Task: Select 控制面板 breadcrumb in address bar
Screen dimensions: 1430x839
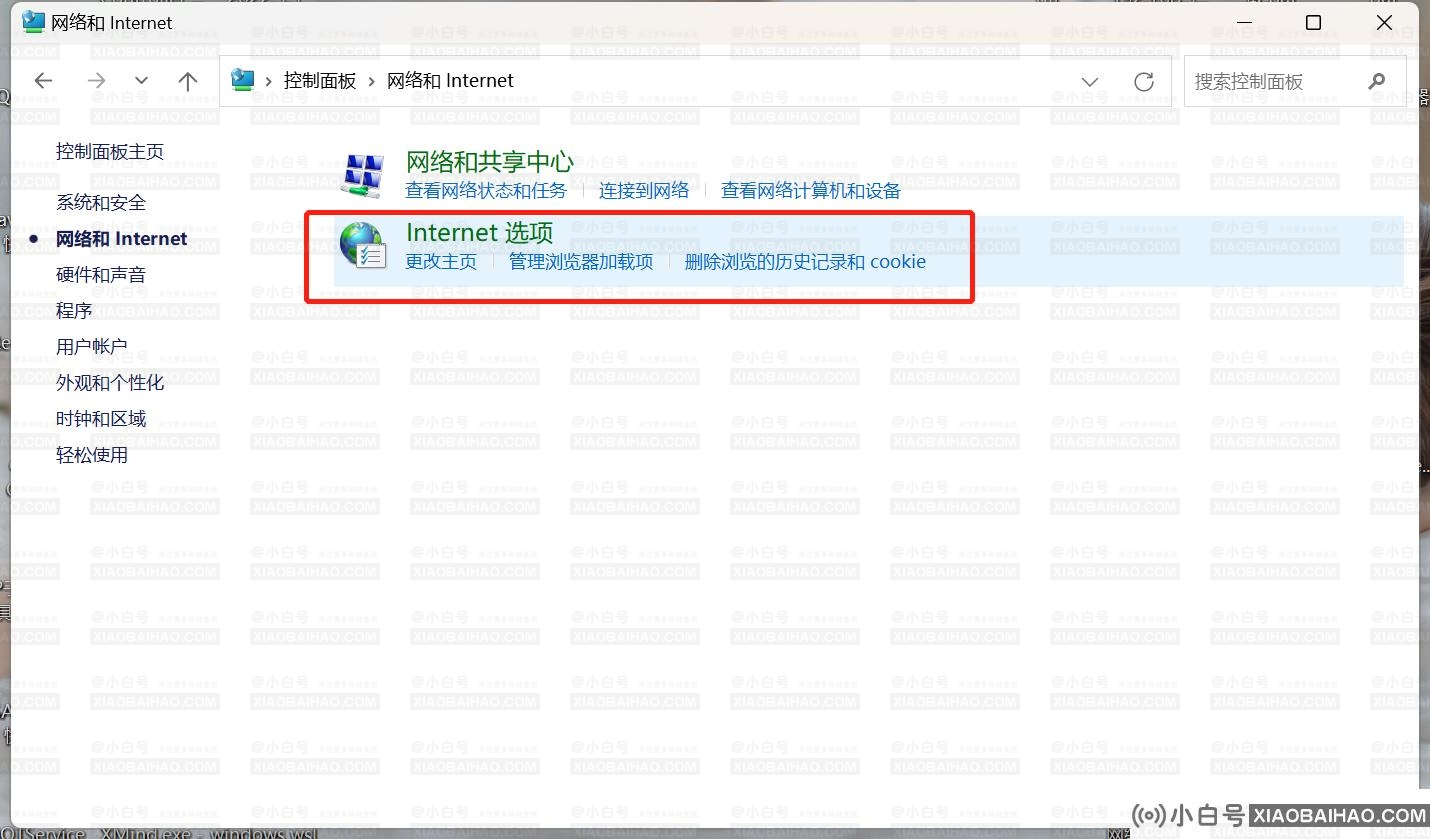Action: click(320, 81)
